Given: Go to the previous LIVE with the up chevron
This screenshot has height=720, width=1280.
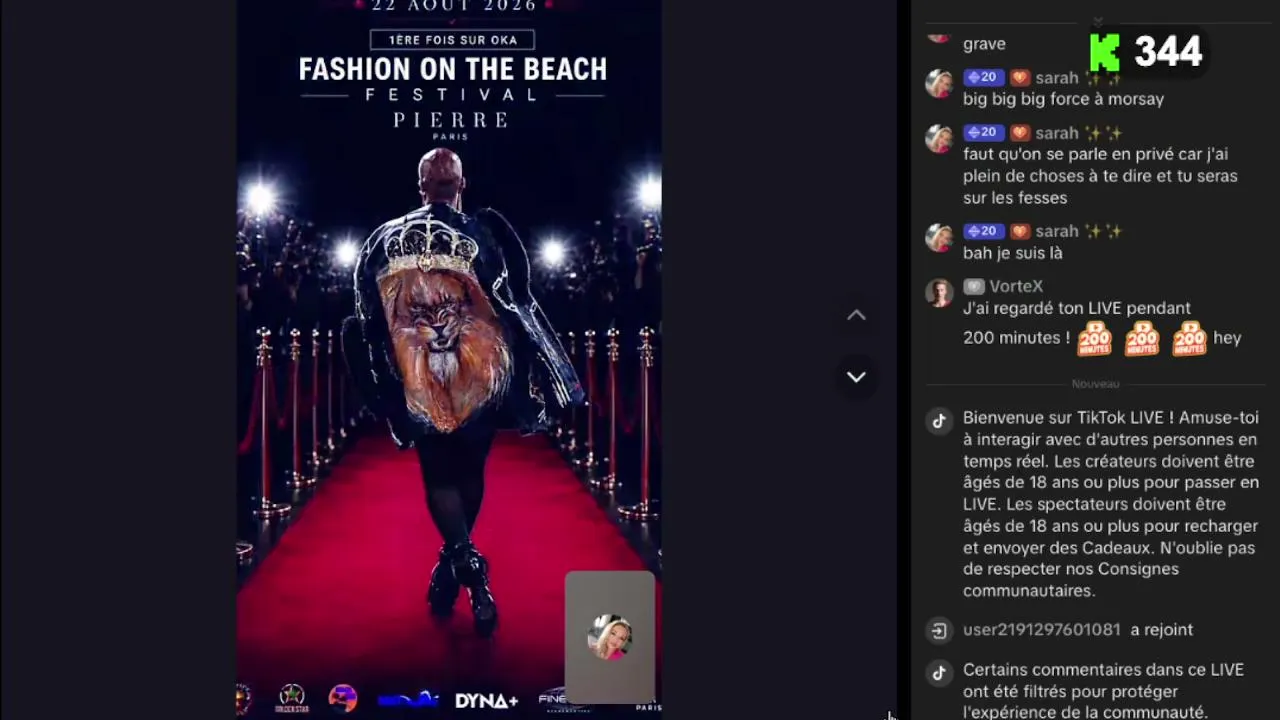Looking at the screenshot, I should 856,315.
